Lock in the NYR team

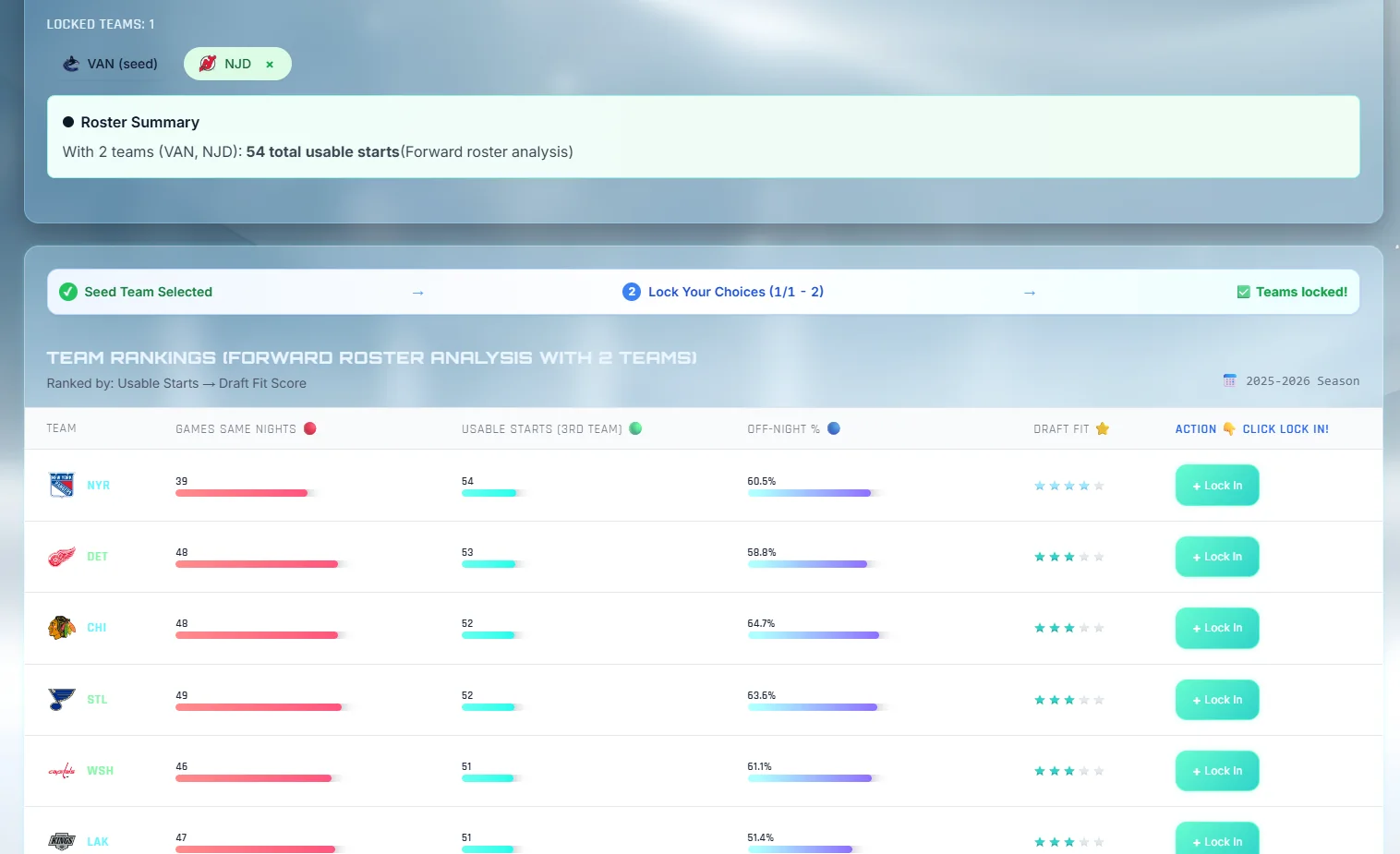(x=1217, y=486)
